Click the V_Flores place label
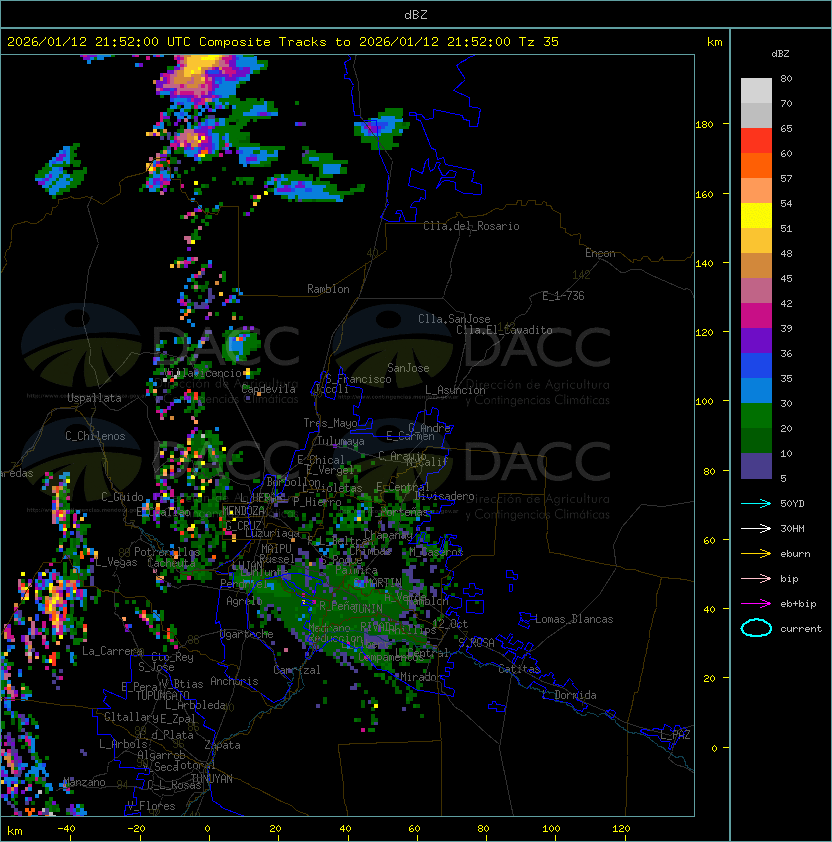 click(151, 806)
